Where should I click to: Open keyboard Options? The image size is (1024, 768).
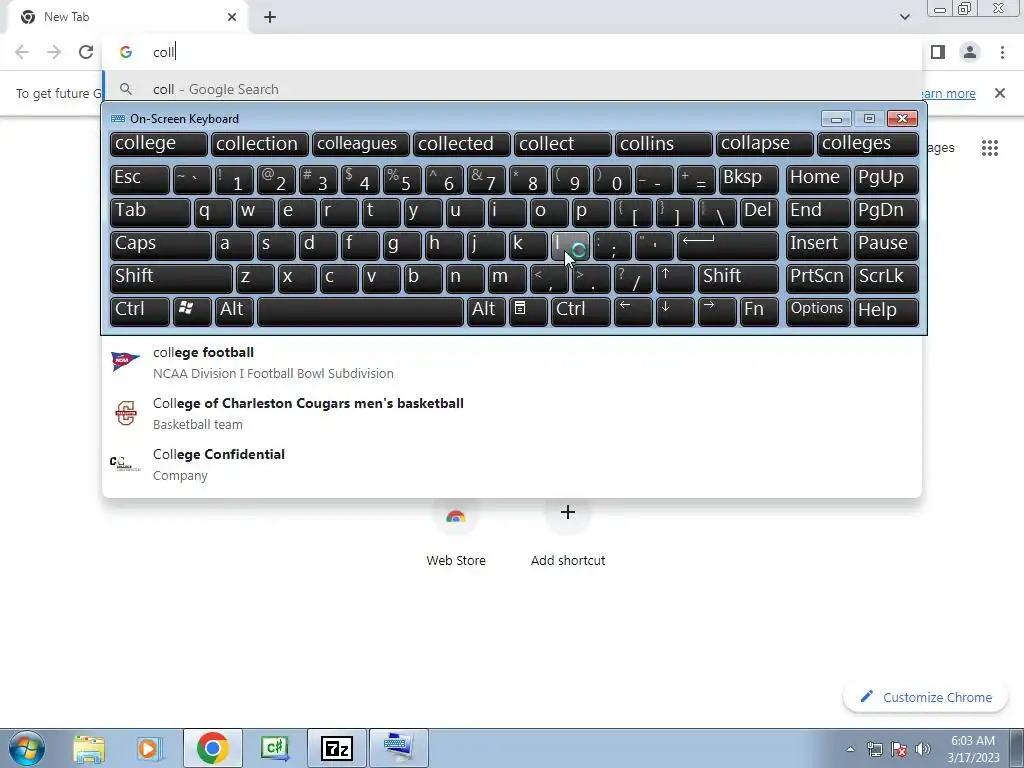tap(818, 310)
